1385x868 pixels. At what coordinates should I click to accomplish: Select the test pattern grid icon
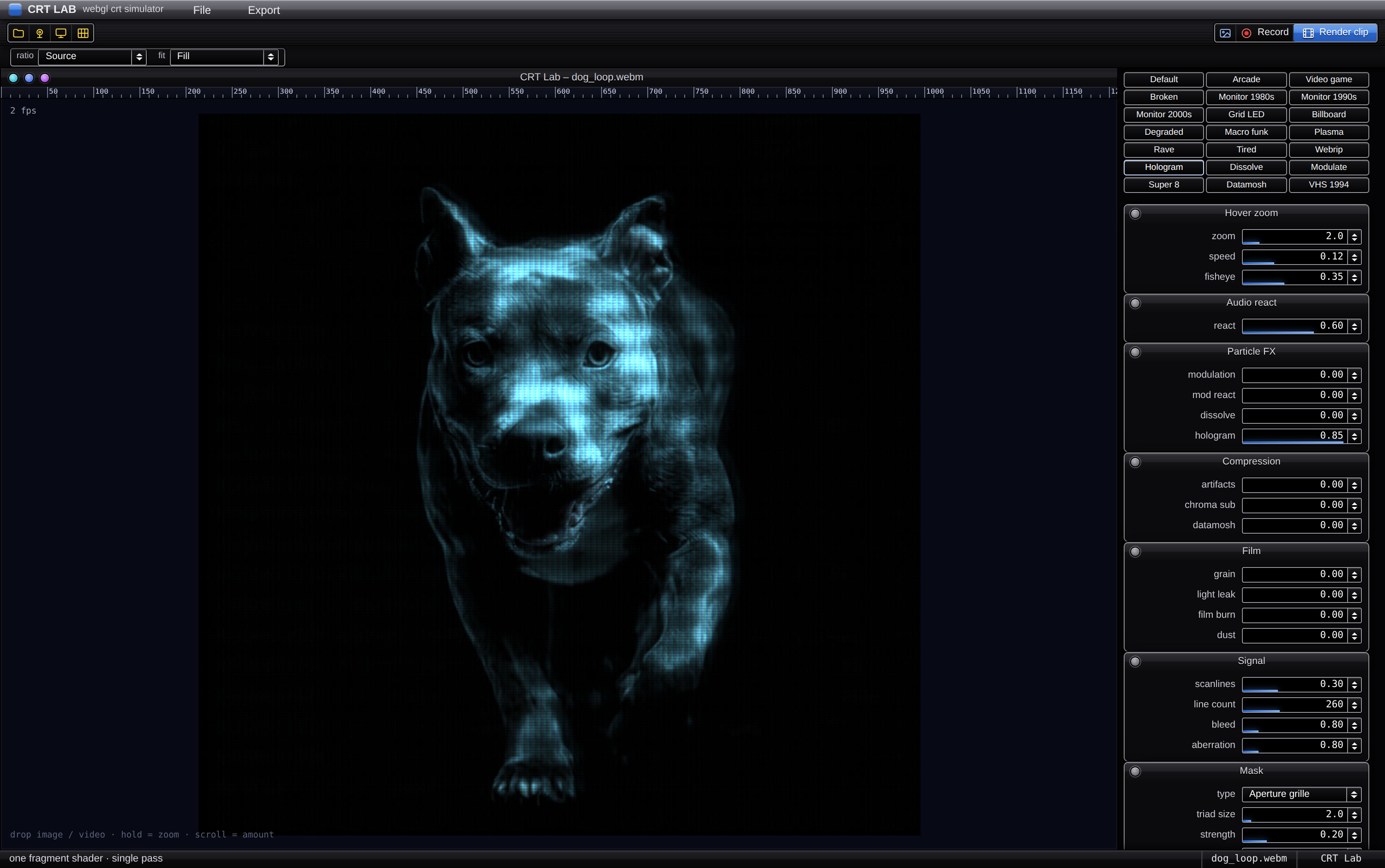(83, 33)
